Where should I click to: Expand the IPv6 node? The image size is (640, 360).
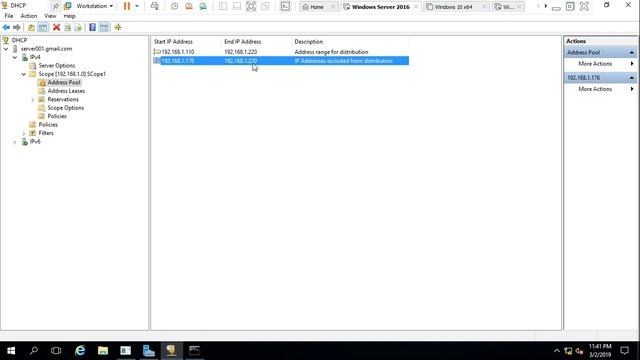point(15,142)
